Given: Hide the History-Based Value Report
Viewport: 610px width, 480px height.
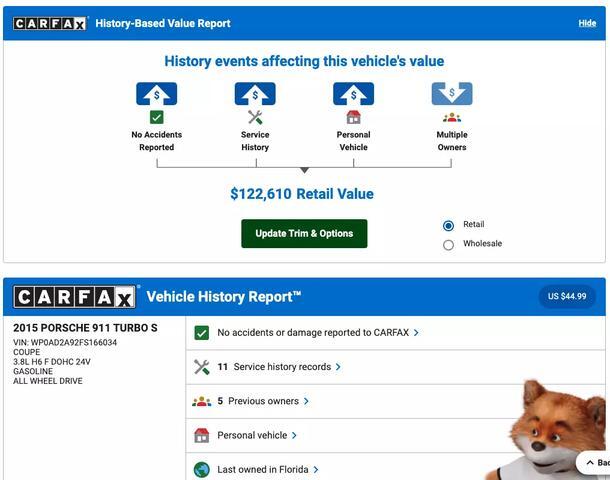Looking at the screenshot, I should pyautogui.click(x=587, y=23).
